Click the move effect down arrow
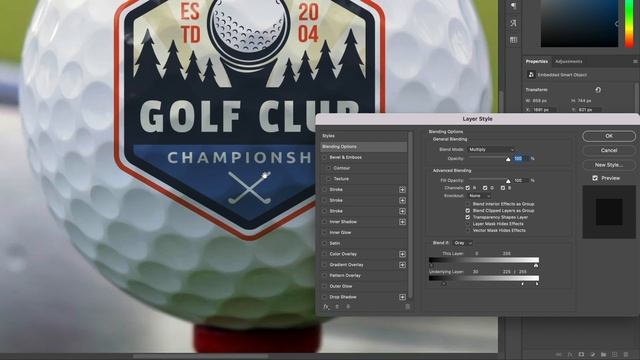The image size is (640, 360). coord(348,307)
